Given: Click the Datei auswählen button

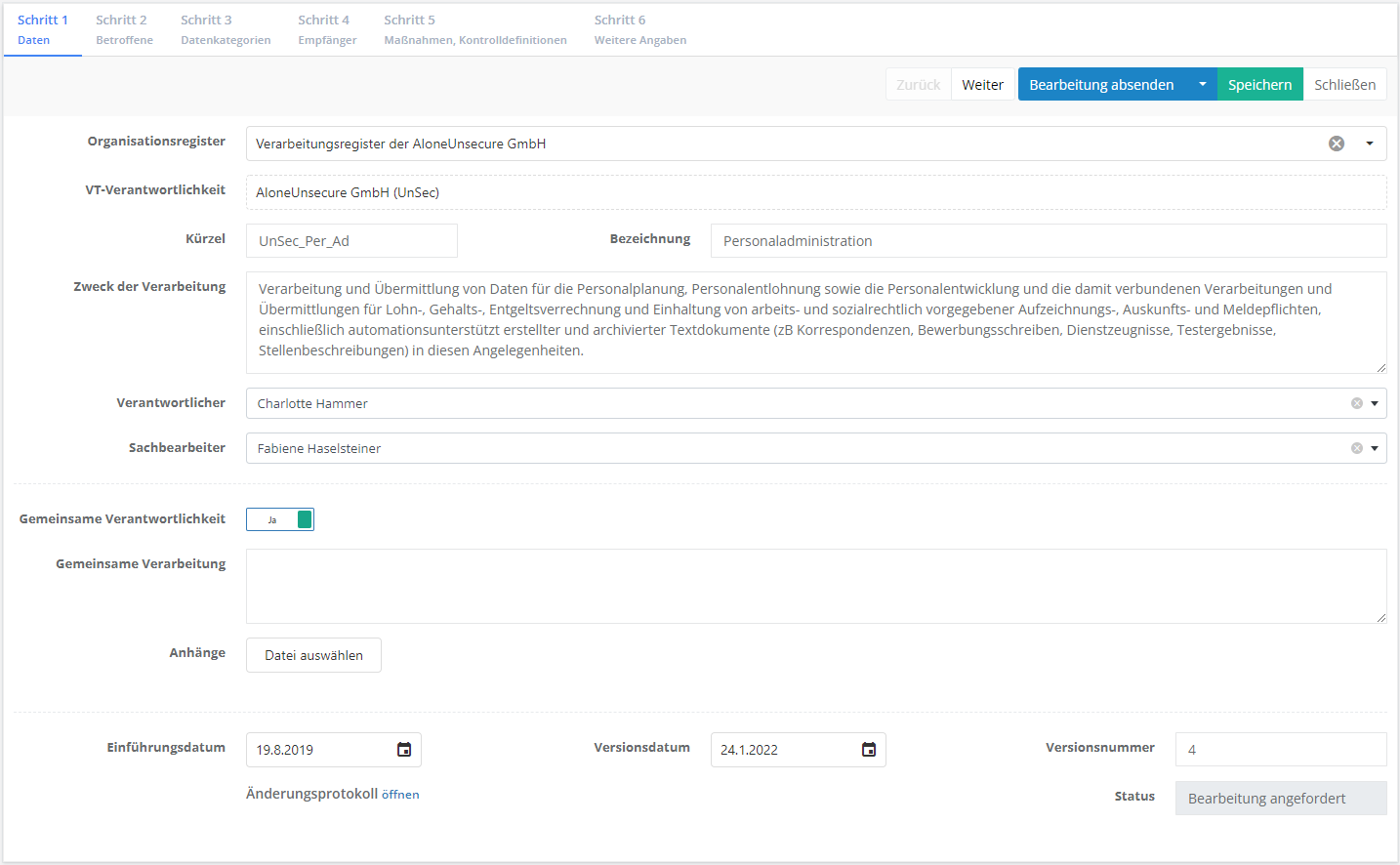Looking at the screenshot, I should 313,655.
